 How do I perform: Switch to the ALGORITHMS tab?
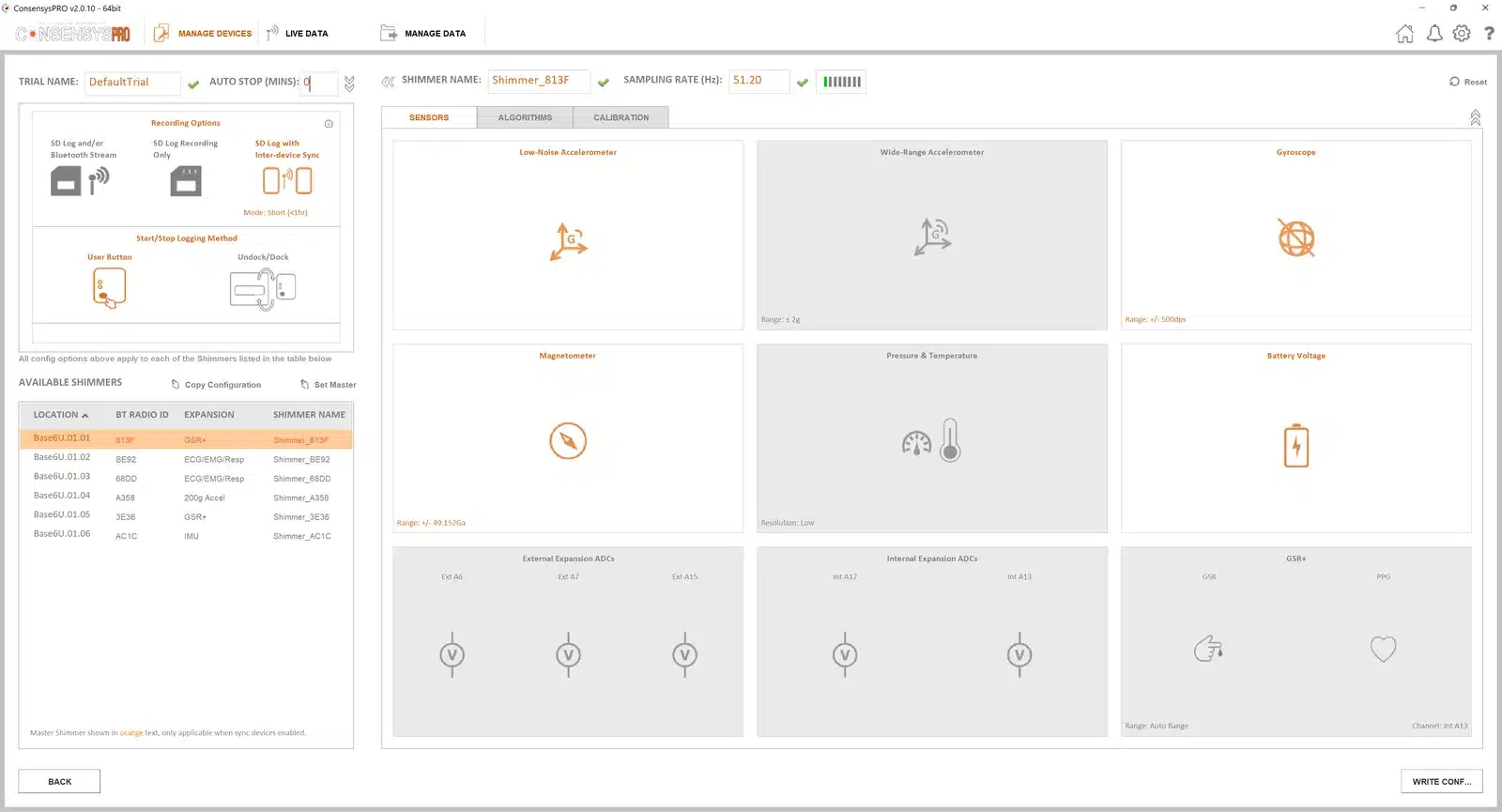(x=525, y=117)
